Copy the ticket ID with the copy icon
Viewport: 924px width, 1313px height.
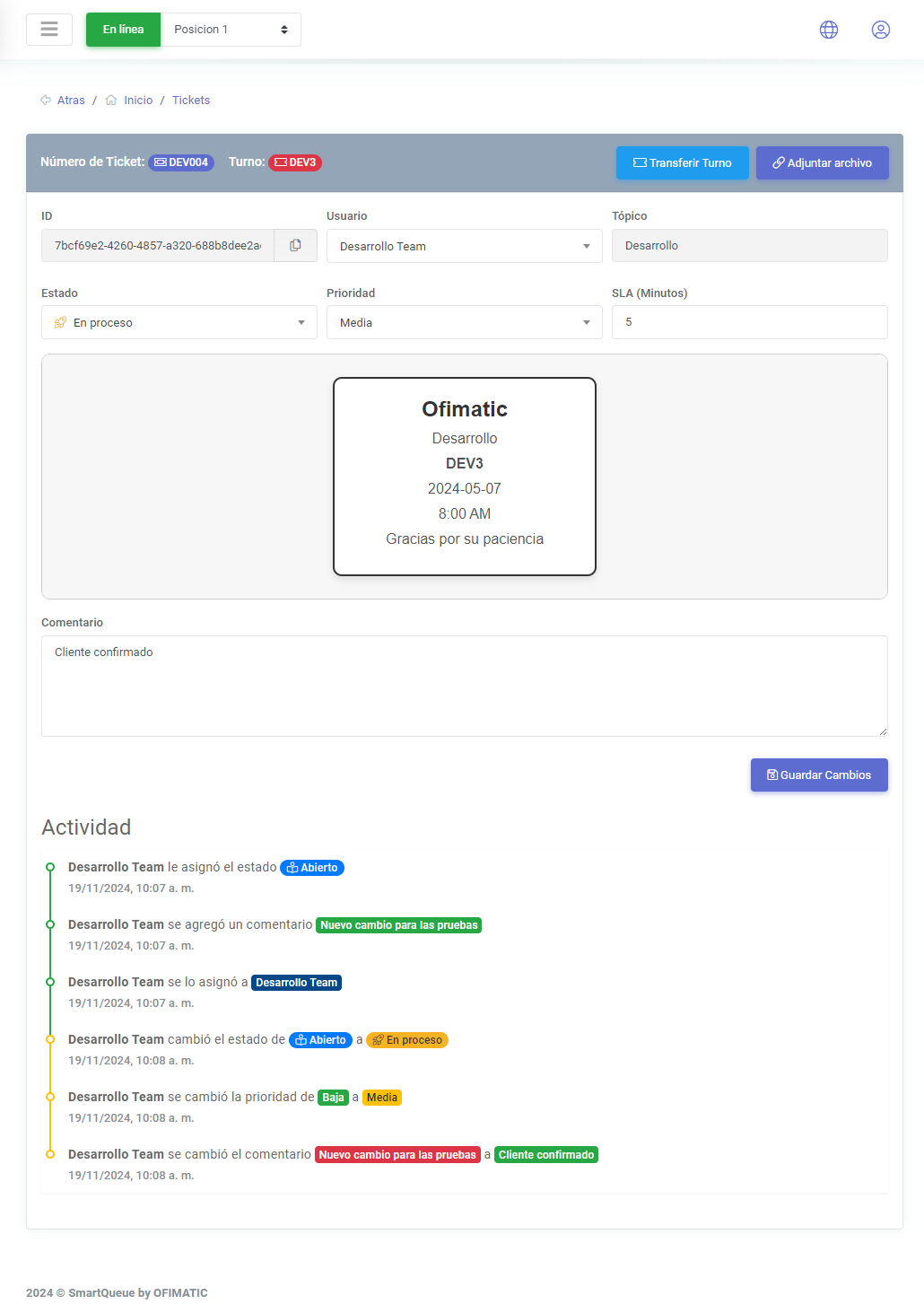point(295,246)
